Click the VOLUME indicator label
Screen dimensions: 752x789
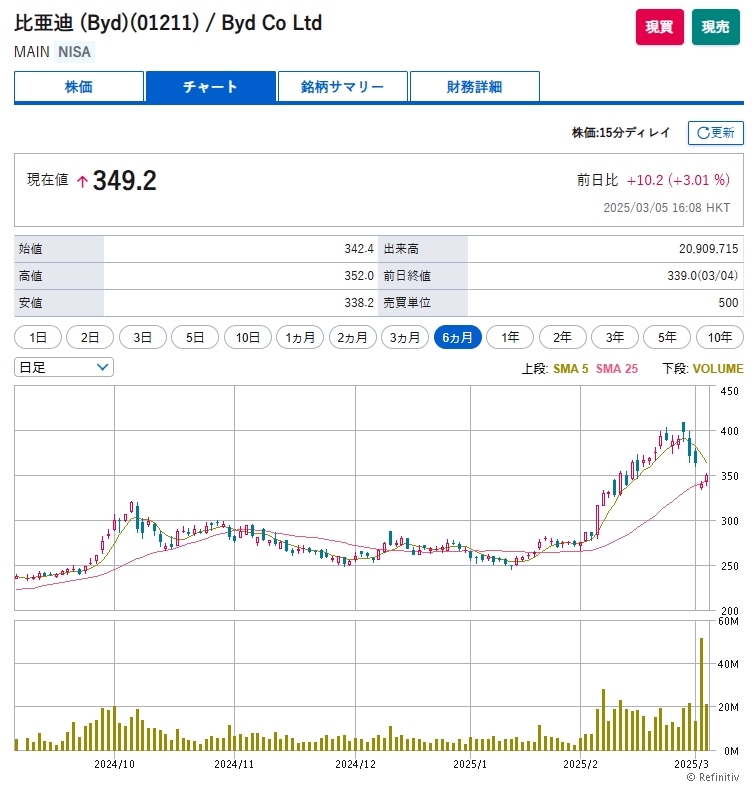tap(718, 369)
